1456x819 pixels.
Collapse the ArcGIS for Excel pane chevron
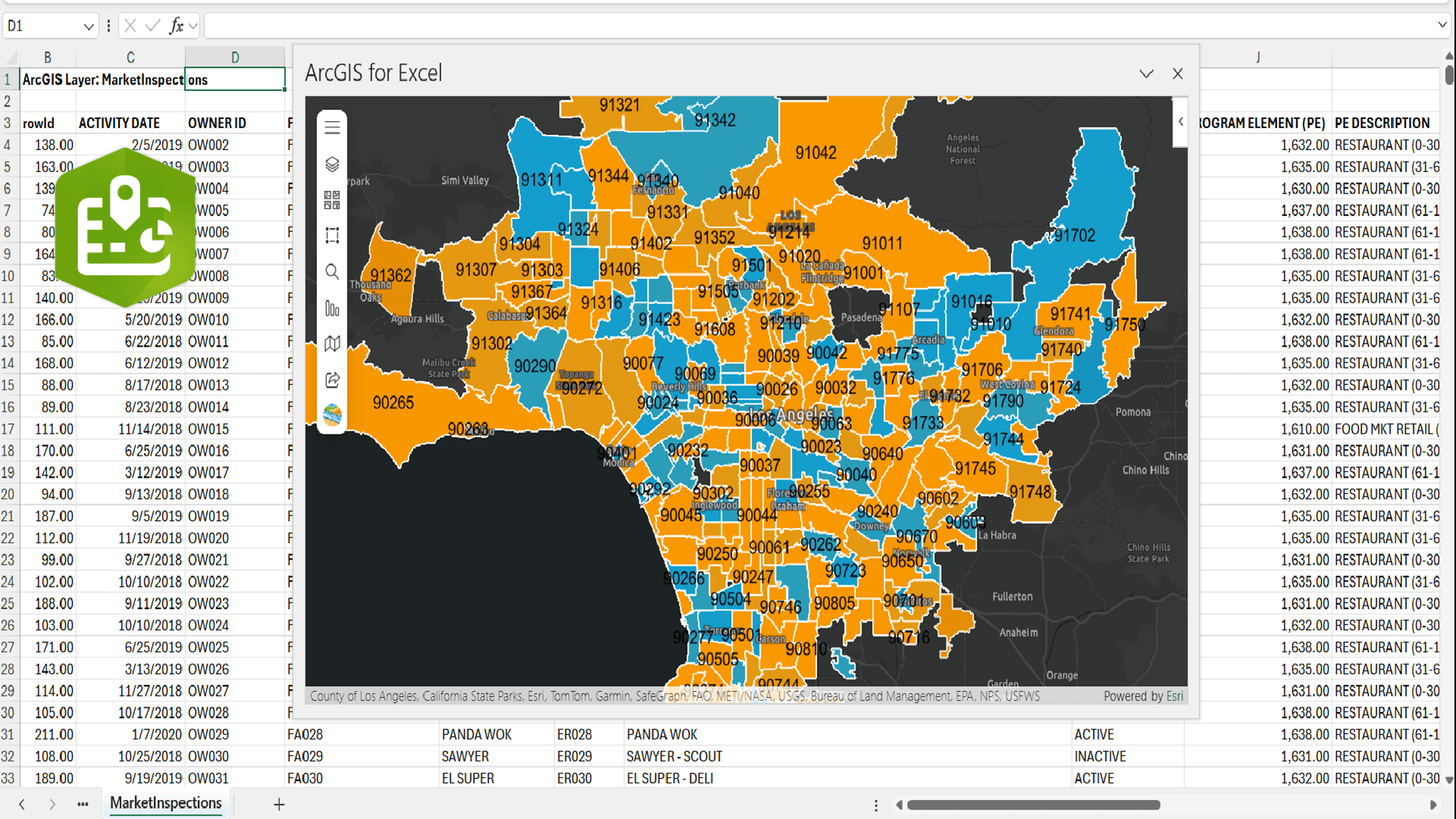tap(1146, 74)
